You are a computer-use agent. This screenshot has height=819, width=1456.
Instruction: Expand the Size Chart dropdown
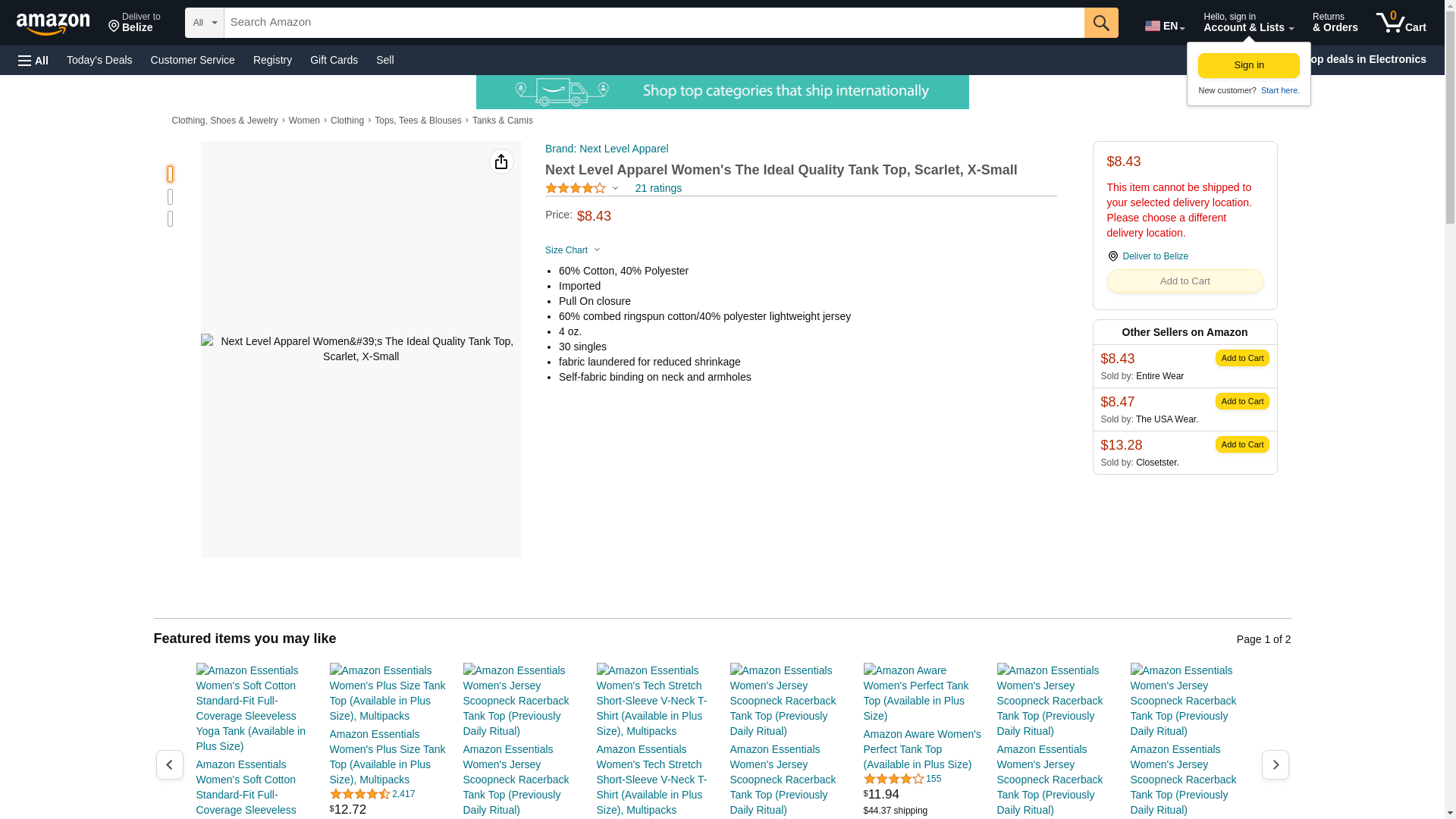click(573, 250)
